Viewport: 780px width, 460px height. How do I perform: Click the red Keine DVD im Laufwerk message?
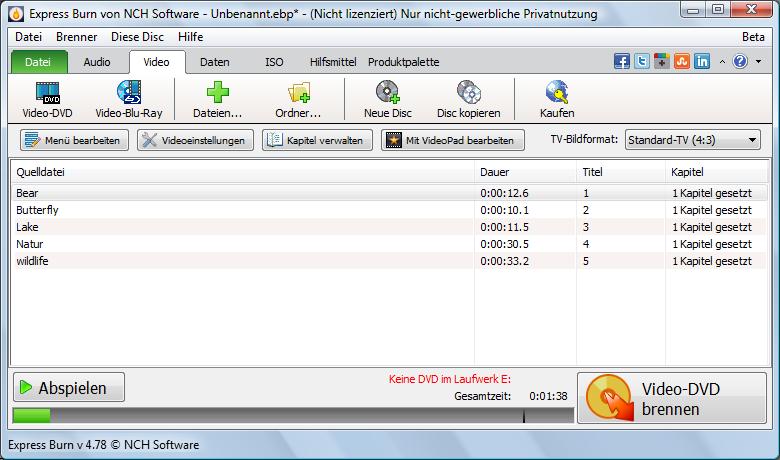[x=450, y=379]
